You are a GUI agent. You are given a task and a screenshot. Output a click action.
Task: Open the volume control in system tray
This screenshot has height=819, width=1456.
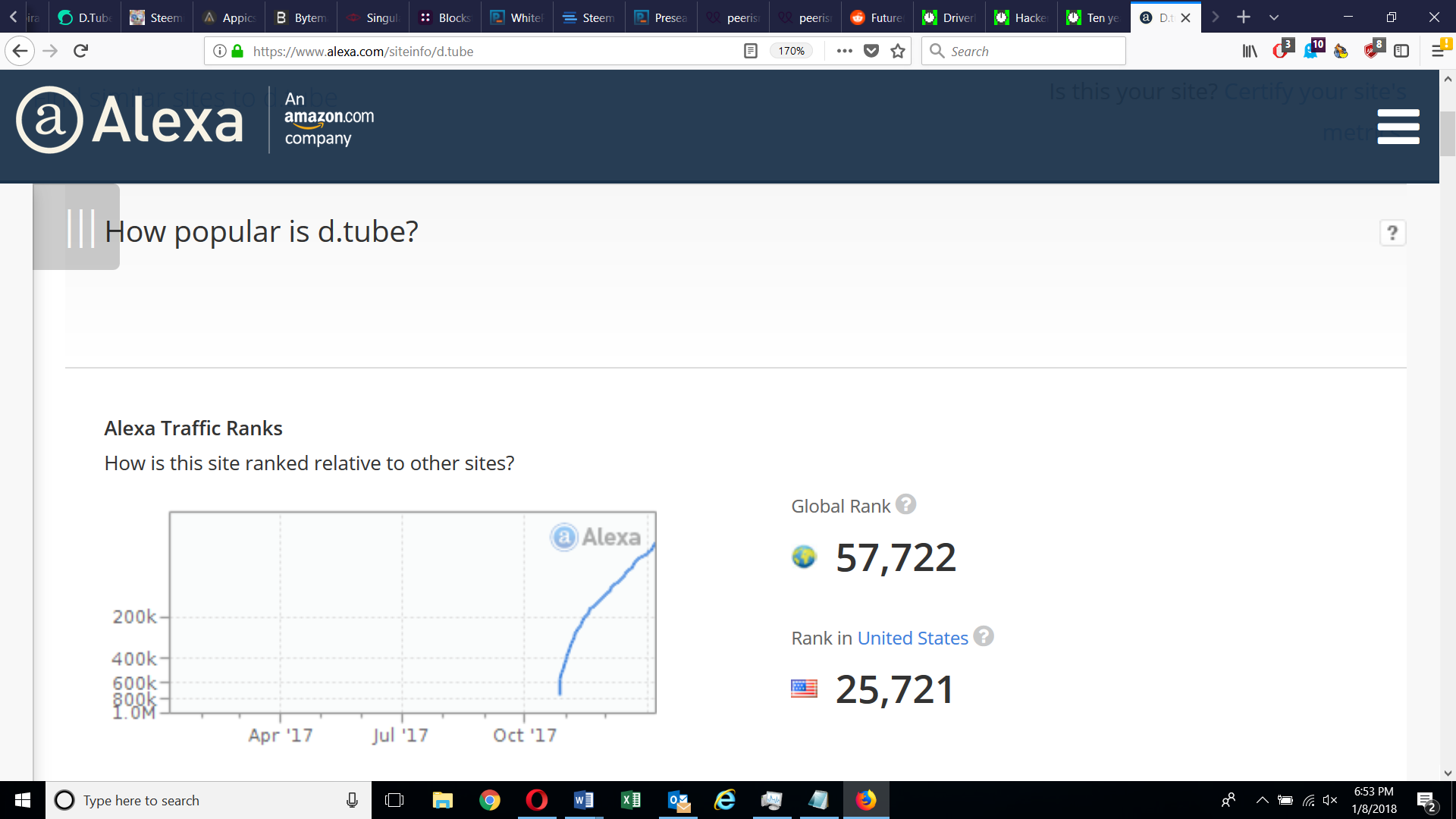coord(1329,800)
